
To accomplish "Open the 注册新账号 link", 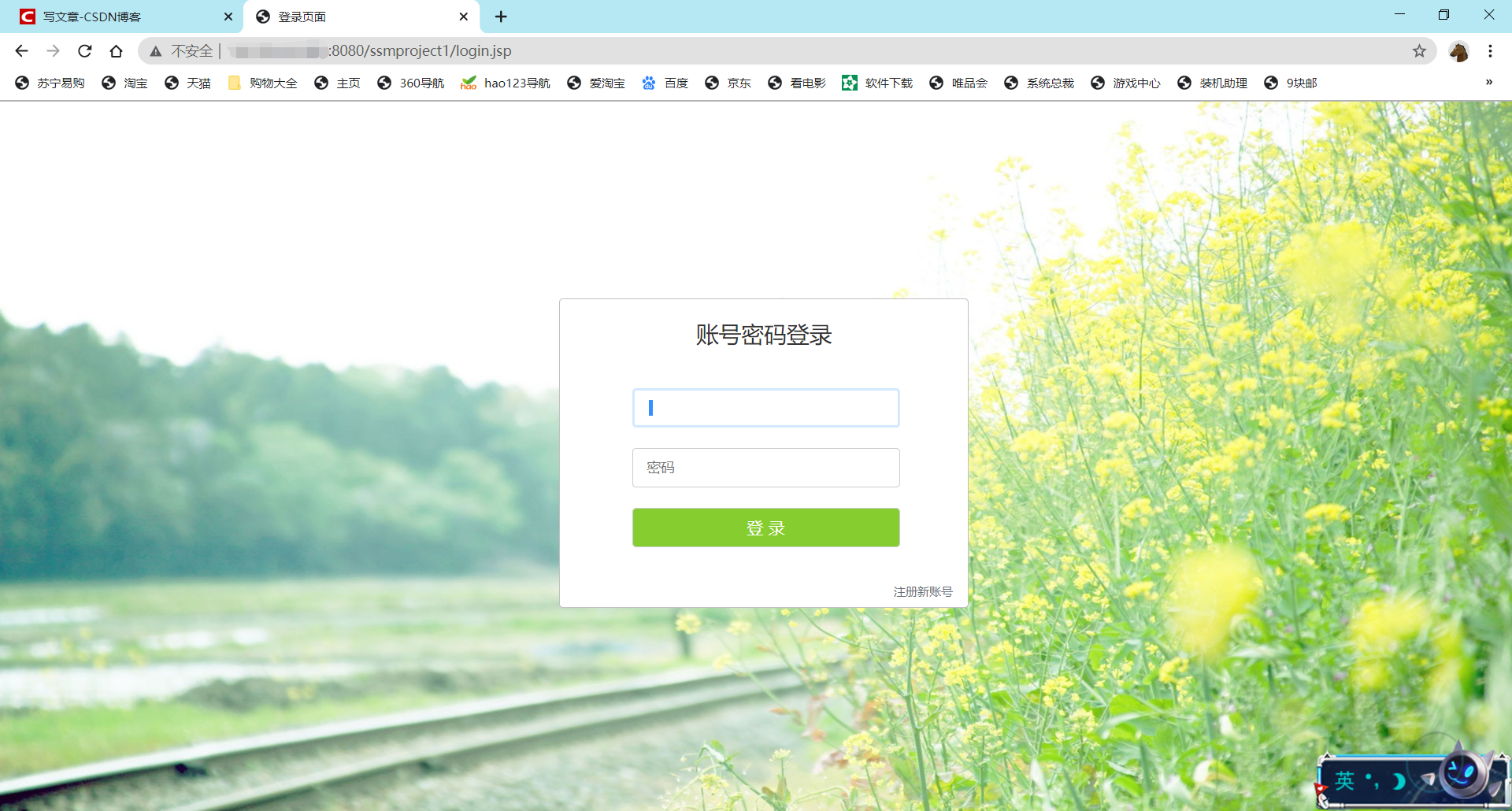I will pyautogui.click(x=921, y=591).
